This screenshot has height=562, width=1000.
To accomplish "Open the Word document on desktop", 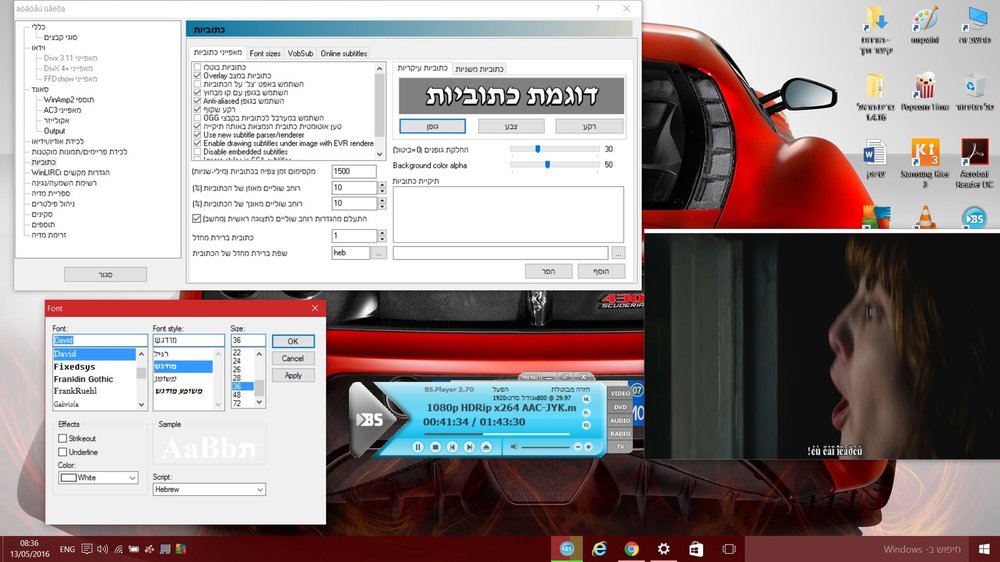I will pos(875,158).
